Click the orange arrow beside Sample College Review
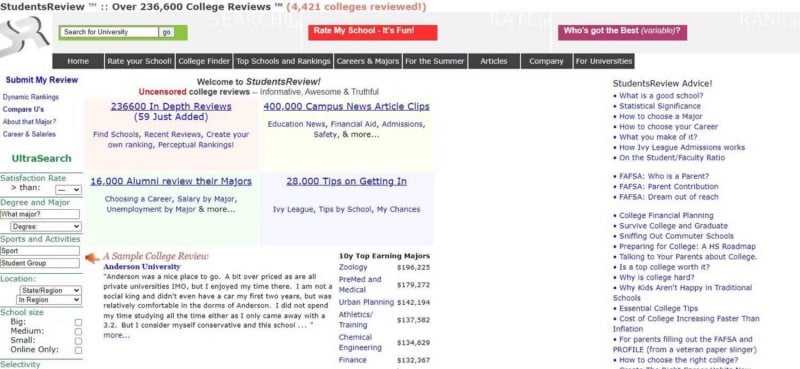The height and width of the screenshot is (369, 800). pyautogui.click(x=92, y=258)
